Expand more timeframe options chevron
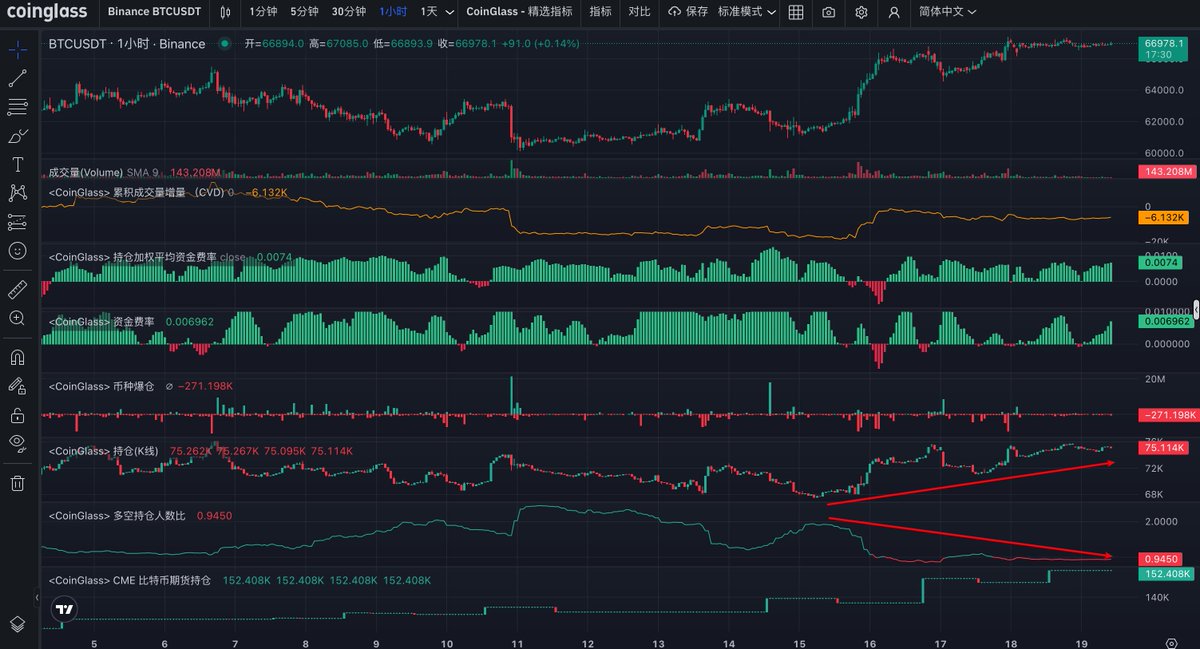 tap(449, 12)
